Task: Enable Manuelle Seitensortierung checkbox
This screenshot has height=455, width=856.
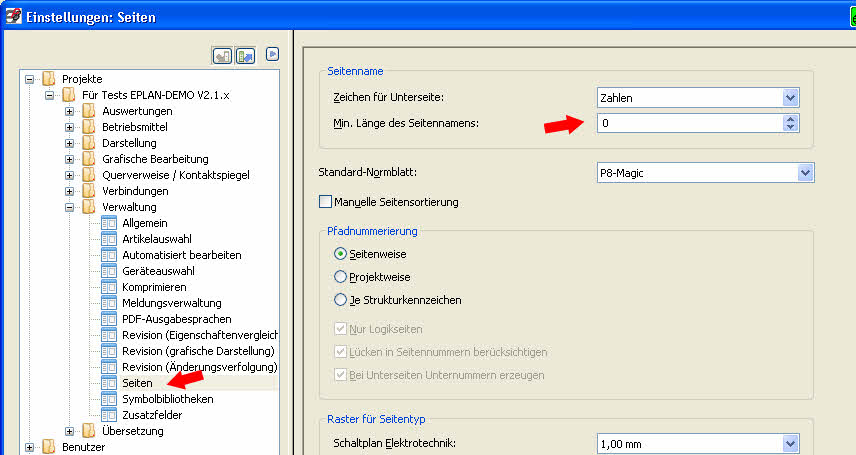Action: coord(325,202)
